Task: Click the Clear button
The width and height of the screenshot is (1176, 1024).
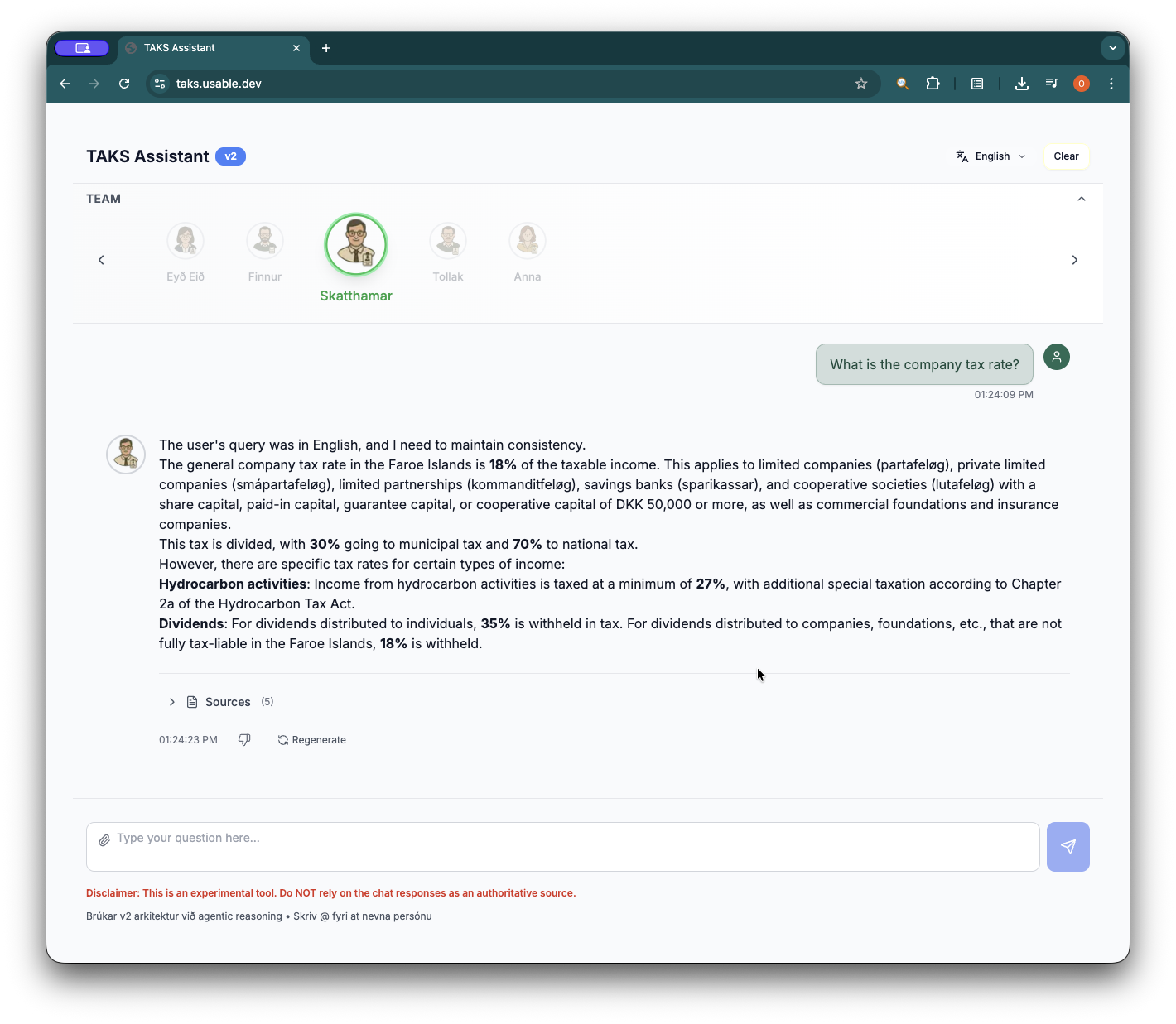Action: tap(1066, 156)
